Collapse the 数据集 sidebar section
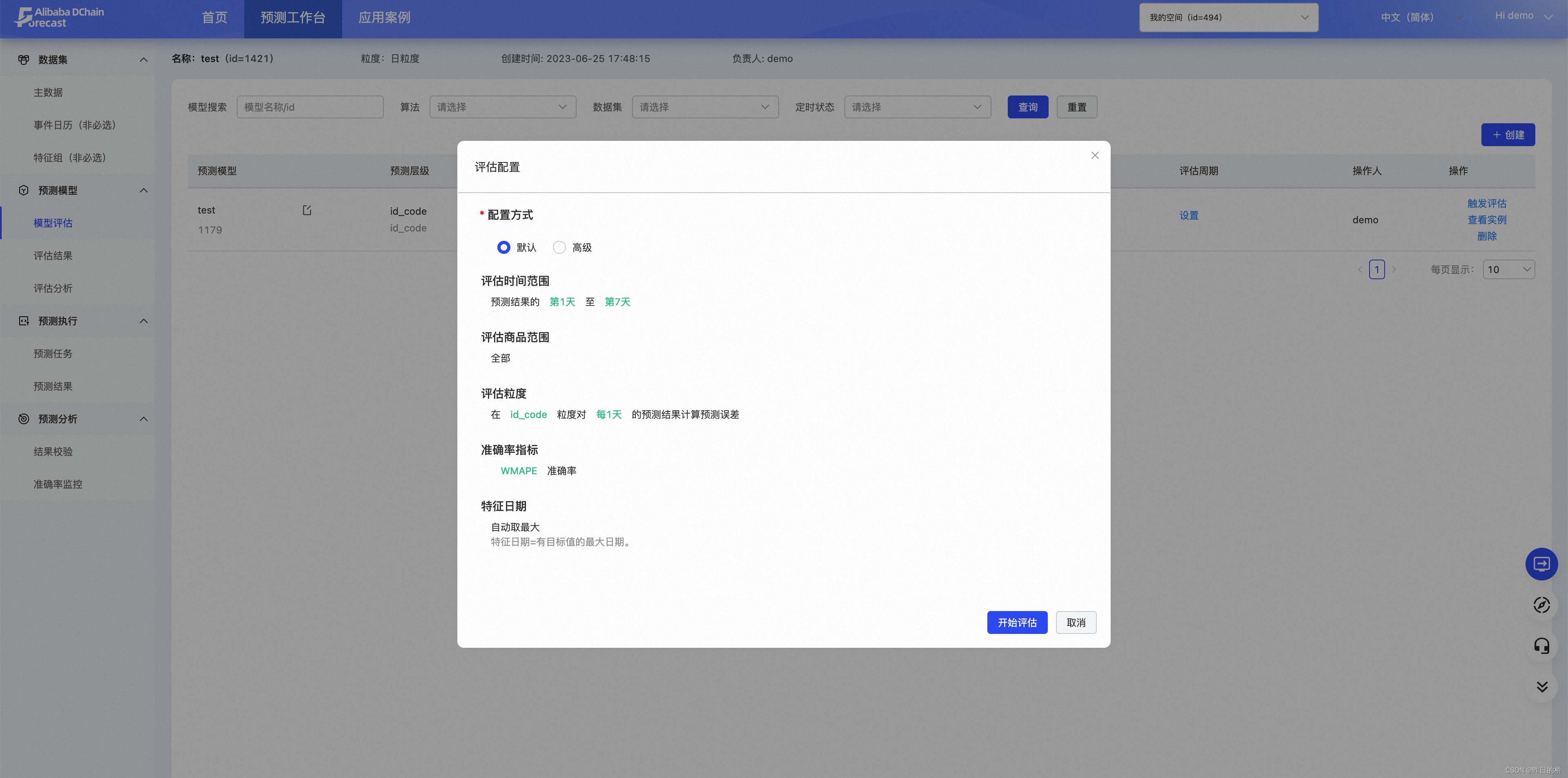Screen dimensions: 1568x778 [x=144, y=60]
